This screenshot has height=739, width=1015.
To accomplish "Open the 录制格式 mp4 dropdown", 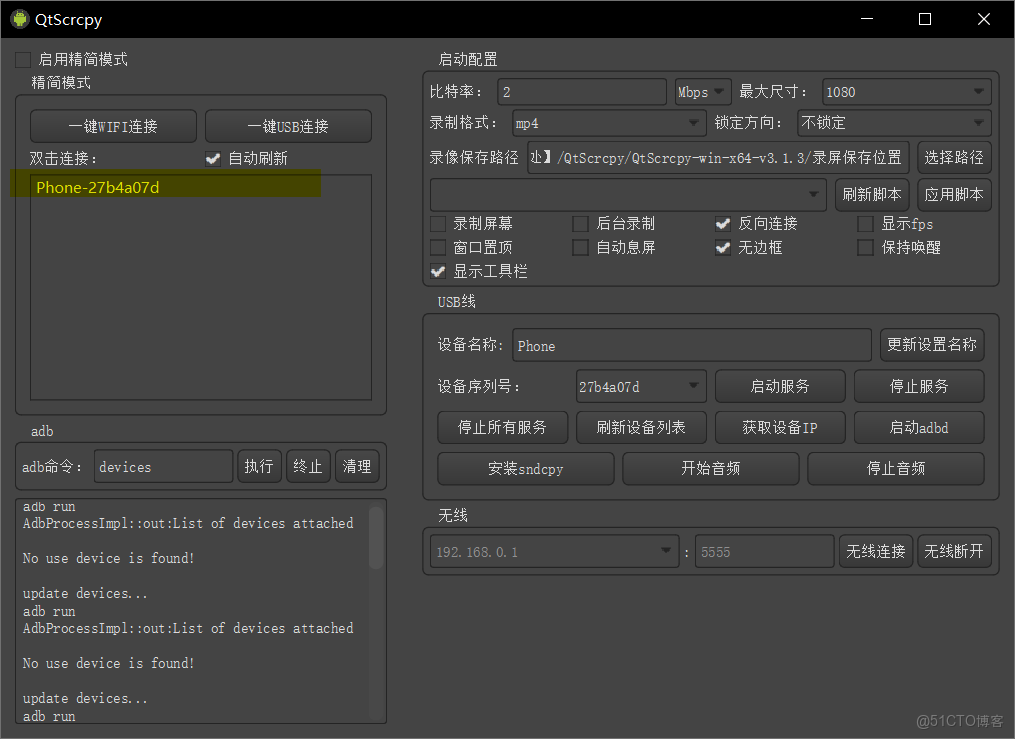I will coord(609,123).
